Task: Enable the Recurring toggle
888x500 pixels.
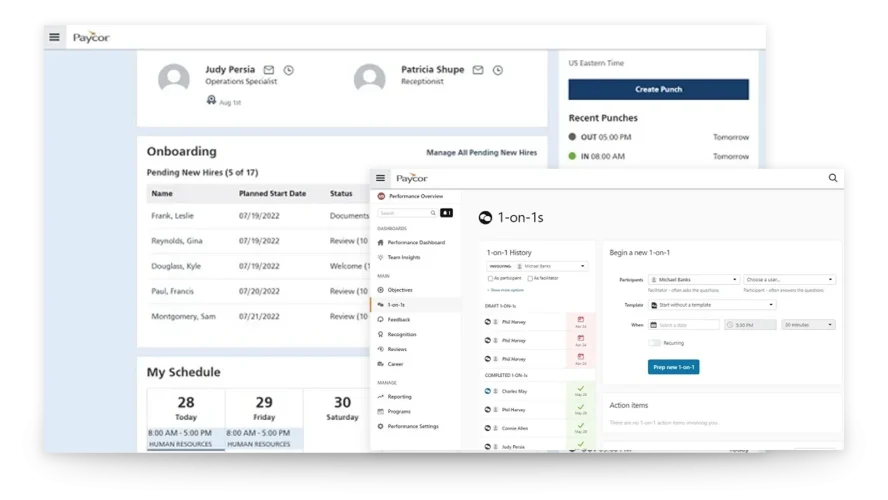Action: click(x=655, y=343)
